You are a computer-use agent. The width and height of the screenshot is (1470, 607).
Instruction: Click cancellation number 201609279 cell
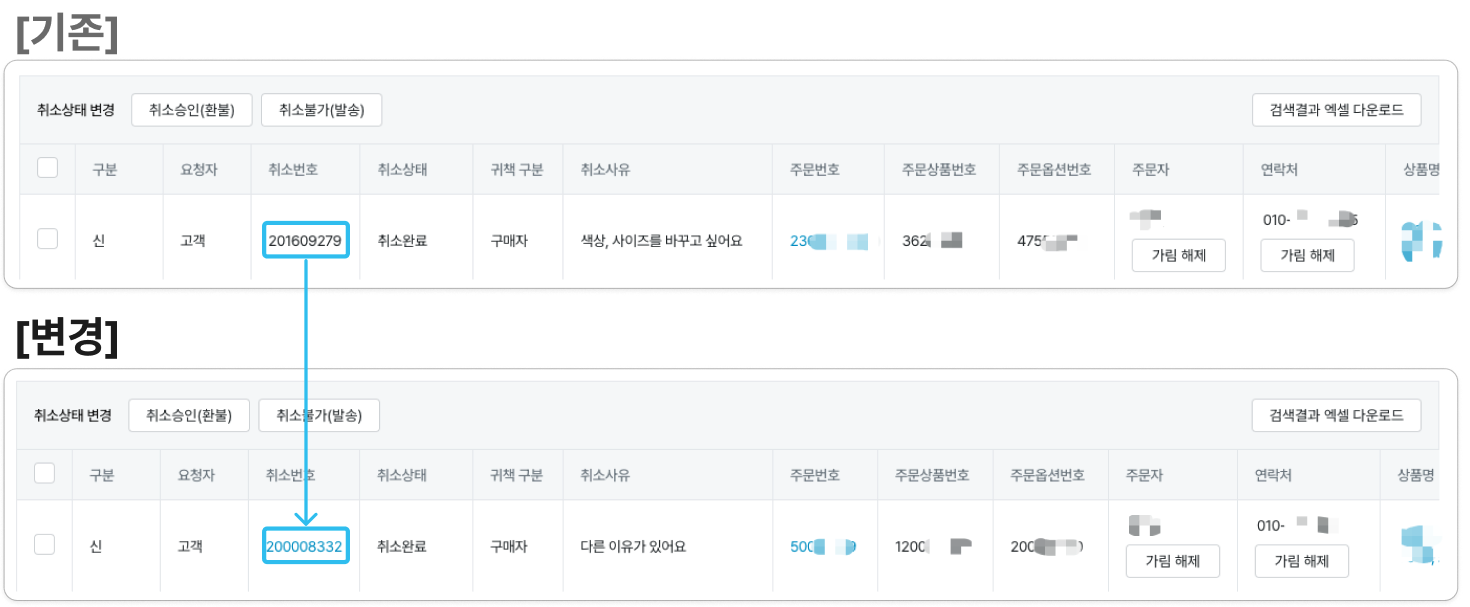coord(305,240)
